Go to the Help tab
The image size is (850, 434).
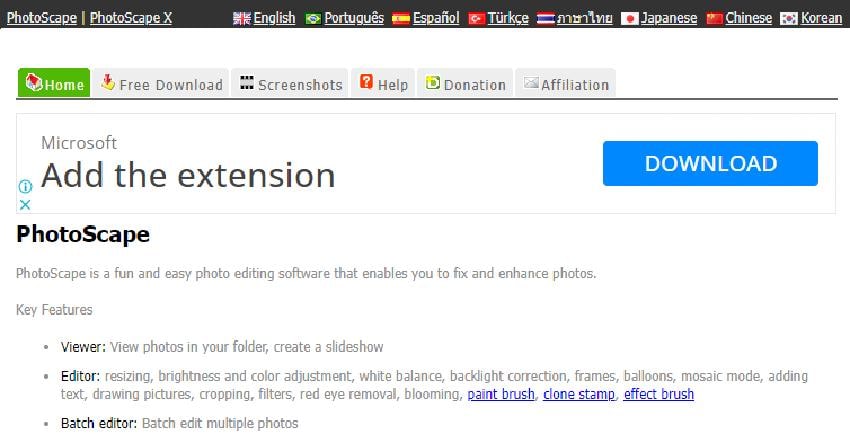tap(383, 83)
